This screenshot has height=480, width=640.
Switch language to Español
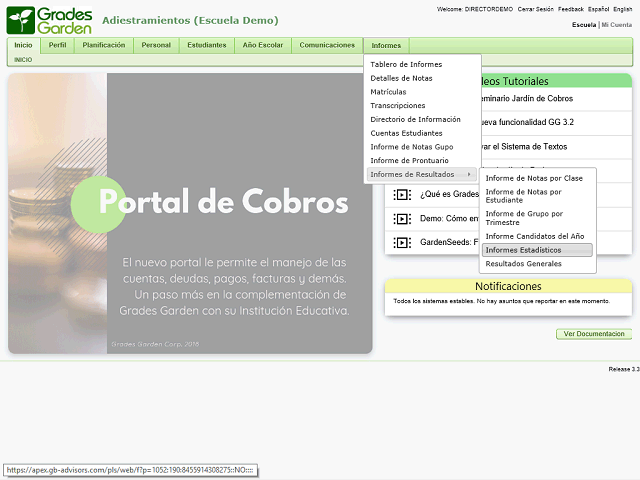click(598, 9)
